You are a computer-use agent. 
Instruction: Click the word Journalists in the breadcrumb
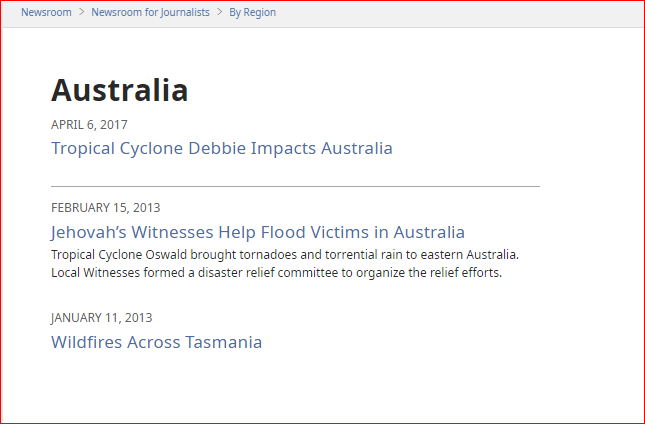point(185,12)
